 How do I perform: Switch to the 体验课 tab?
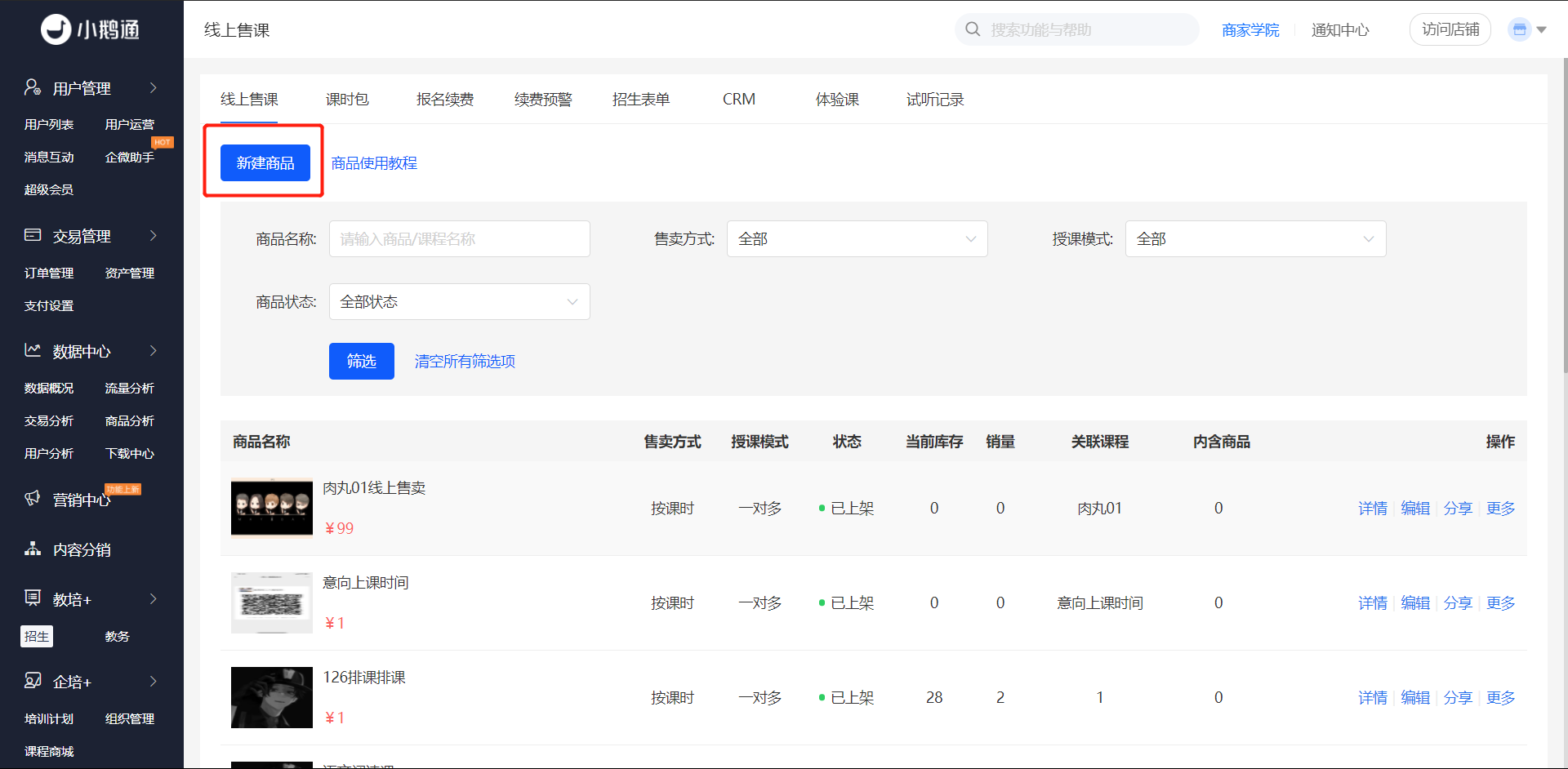[x=837, y=99]
